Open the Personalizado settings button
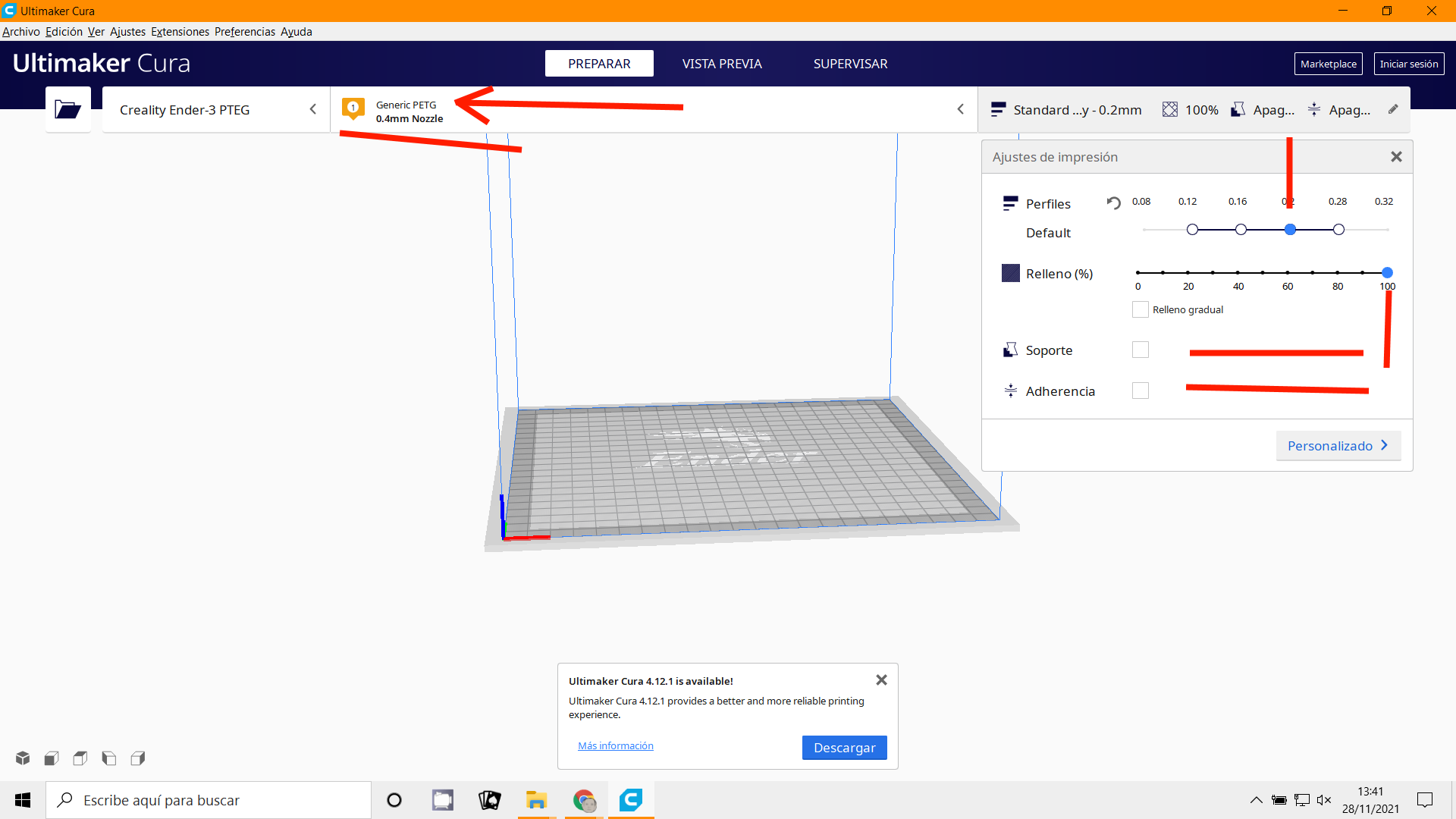 tap(1338, 446)
